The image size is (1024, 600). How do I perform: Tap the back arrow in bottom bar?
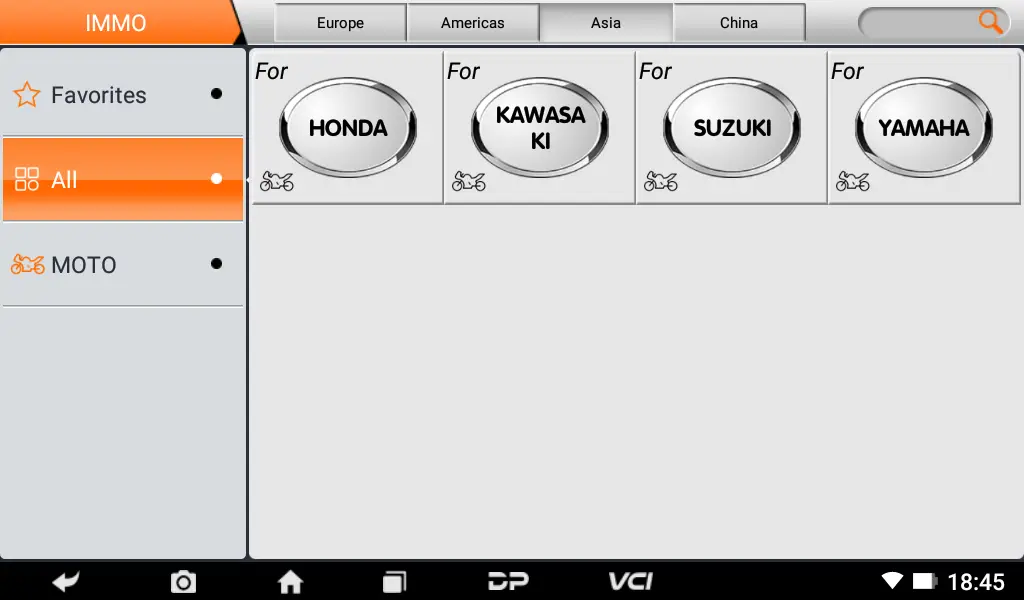point(66,580)
